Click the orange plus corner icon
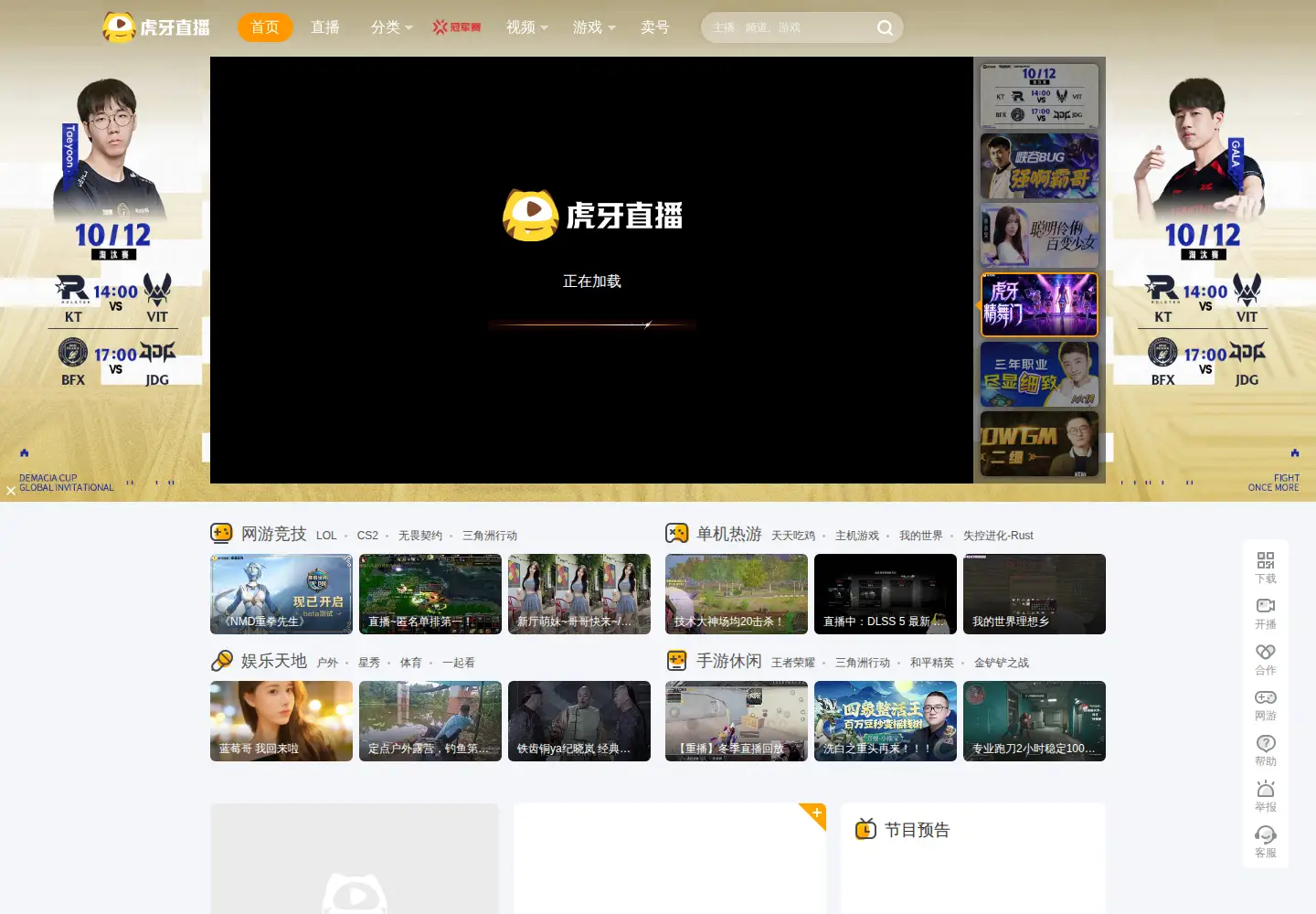 click(x=815, y=813)
